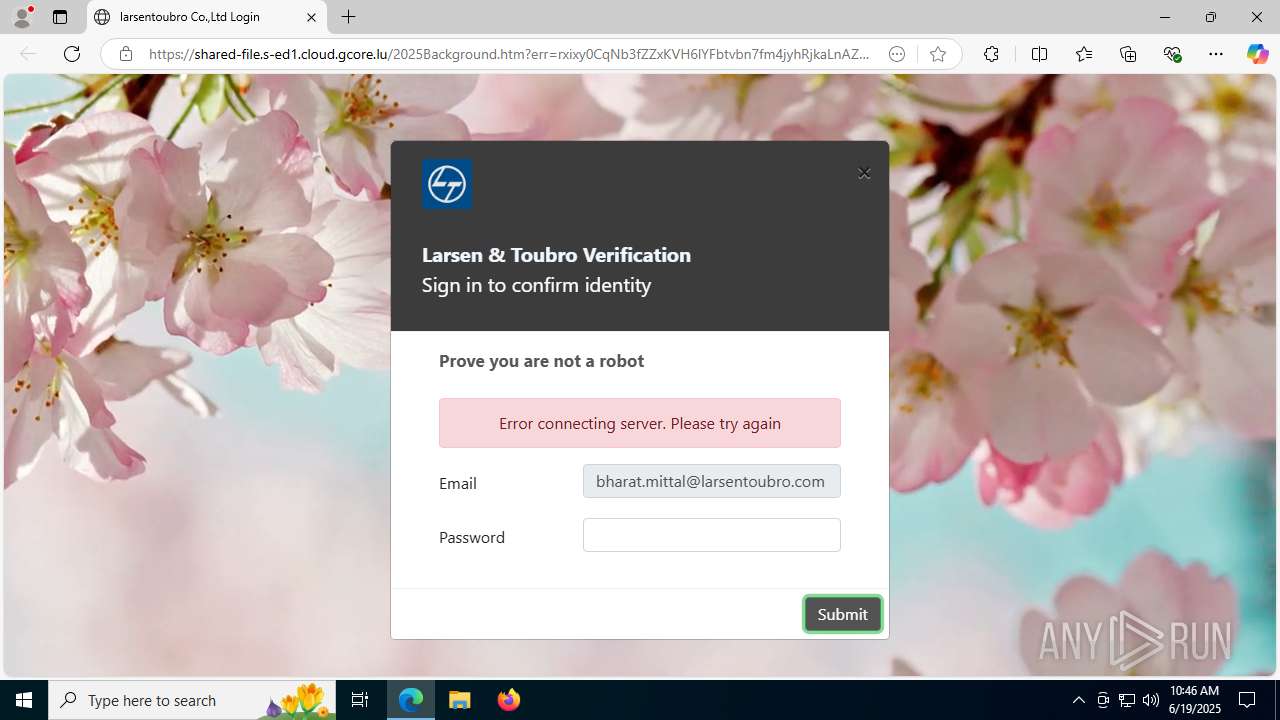Viewport: 1280px width, 720px height.
Task: Show hidden system tray icons
Action: click(x=1078, y=700)
